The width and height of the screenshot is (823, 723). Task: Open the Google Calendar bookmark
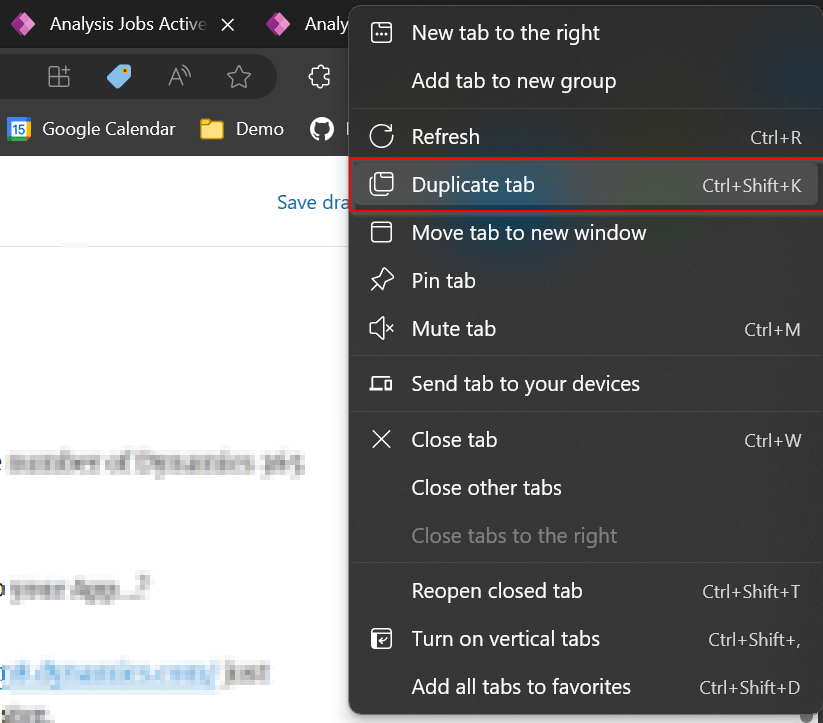click(91, 129)
